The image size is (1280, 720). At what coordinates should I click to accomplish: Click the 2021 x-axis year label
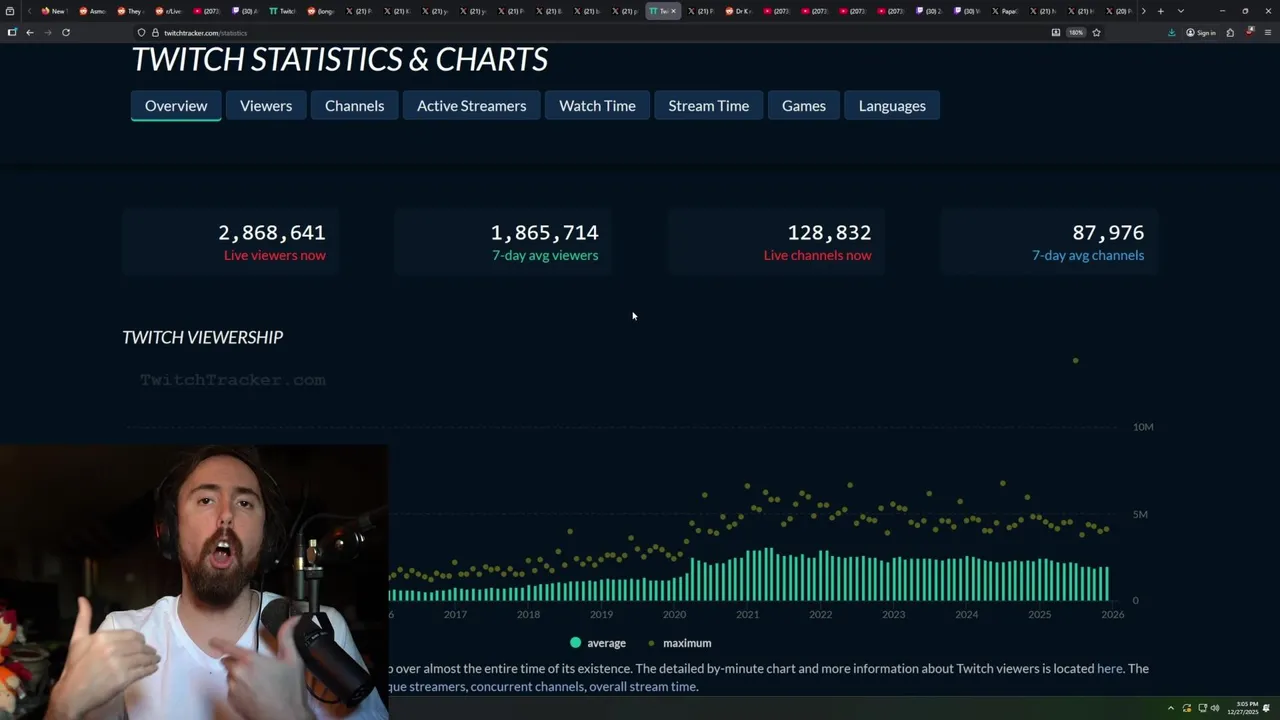[747, 614]
